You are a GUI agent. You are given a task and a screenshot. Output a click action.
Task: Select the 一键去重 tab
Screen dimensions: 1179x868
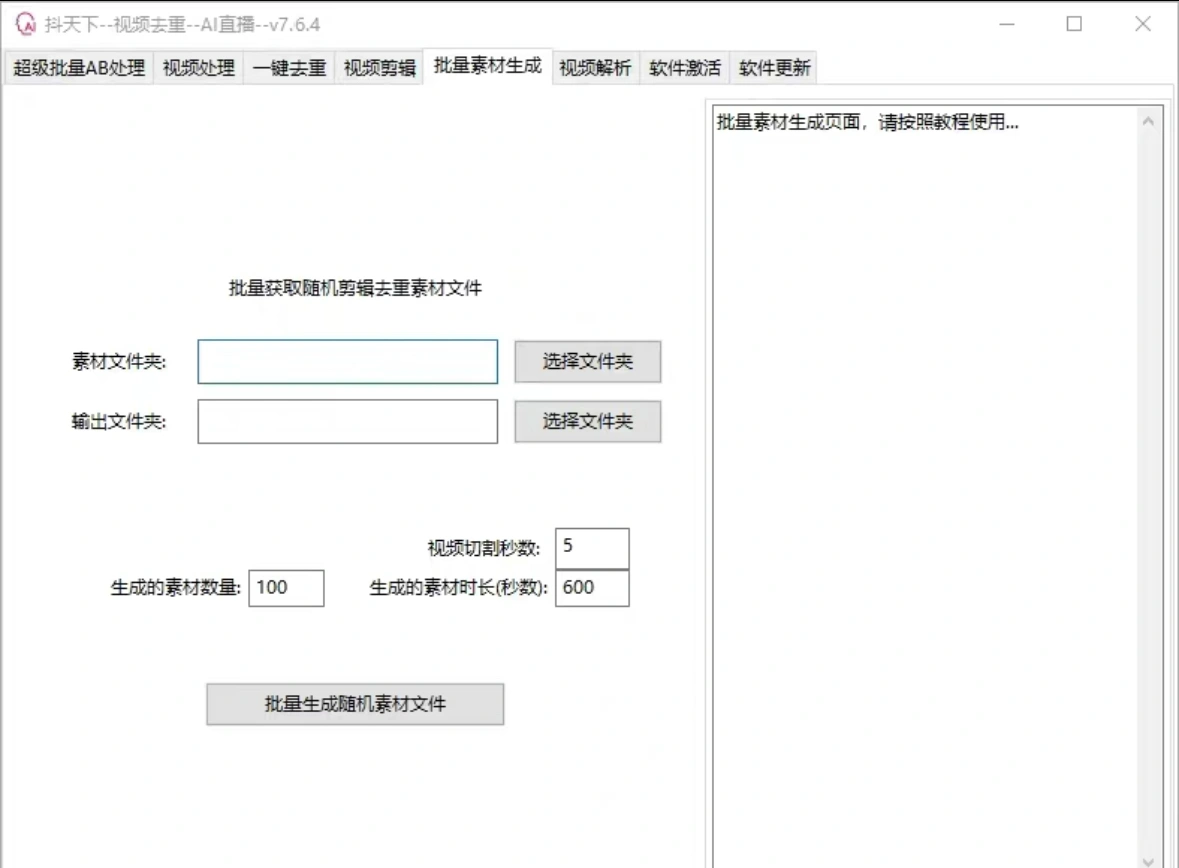coord(289,68)
